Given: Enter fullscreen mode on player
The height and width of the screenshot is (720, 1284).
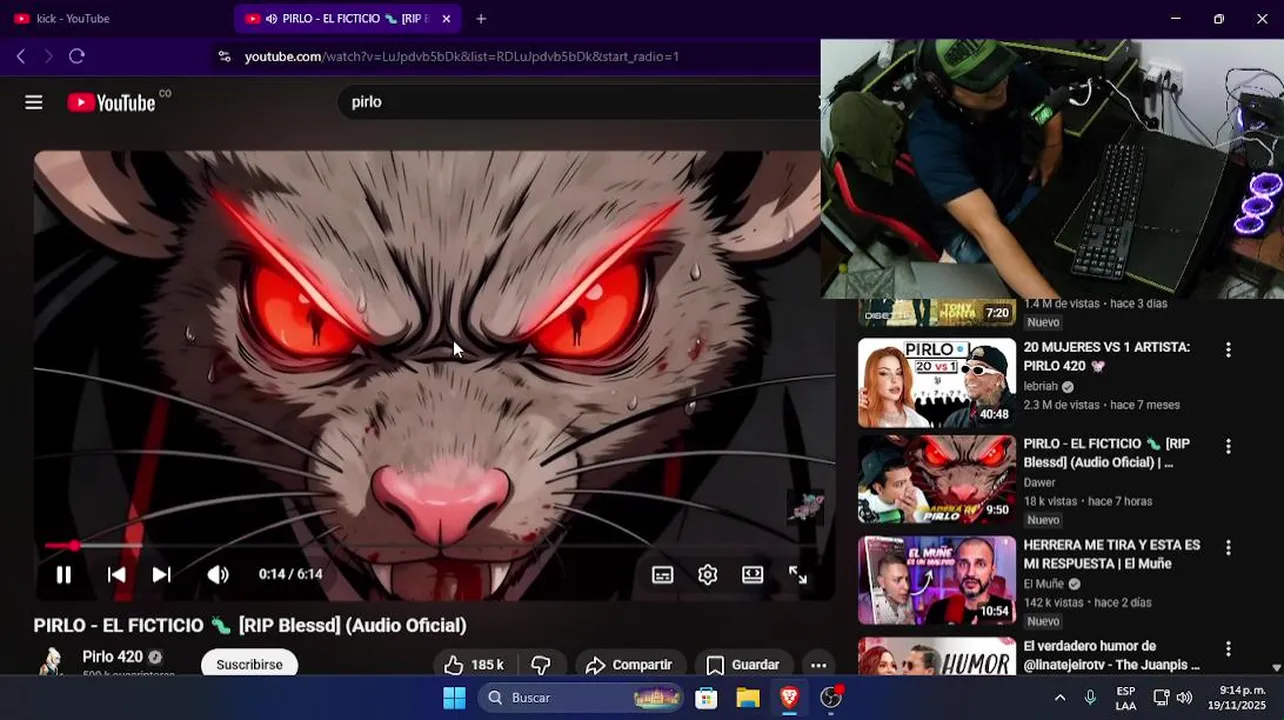Looking at the screenshot, I should (798, 575).
